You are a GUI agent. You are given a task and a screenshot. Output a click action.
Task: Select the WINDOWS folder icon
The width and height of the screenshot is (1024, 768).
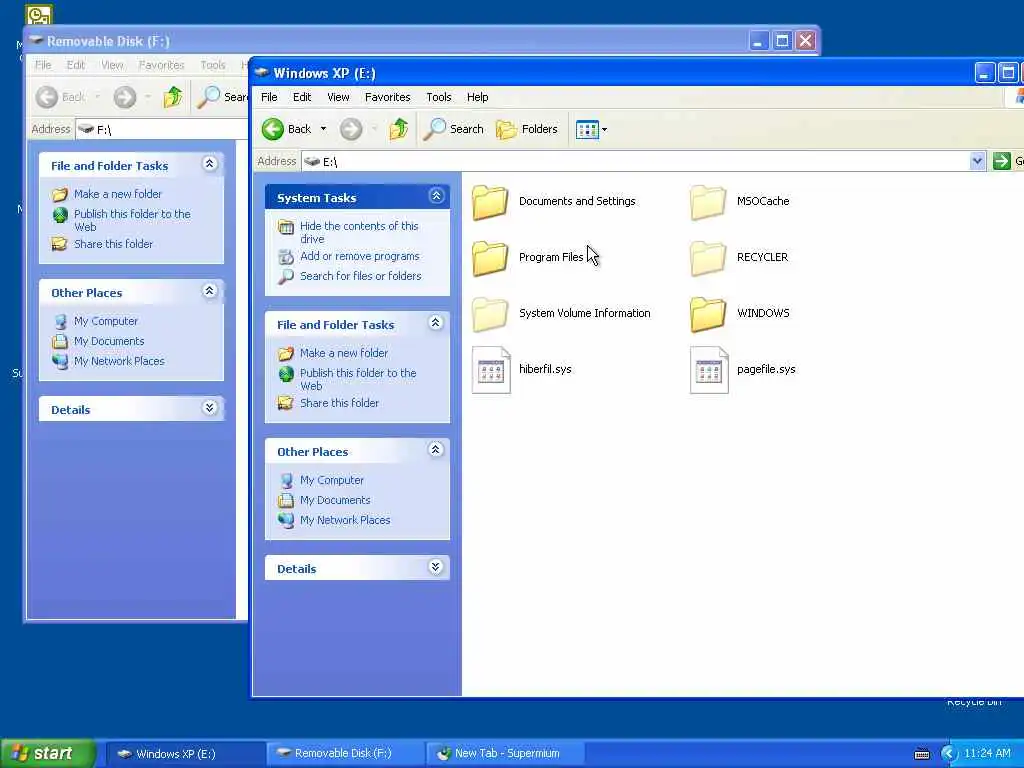pos(708,313)
